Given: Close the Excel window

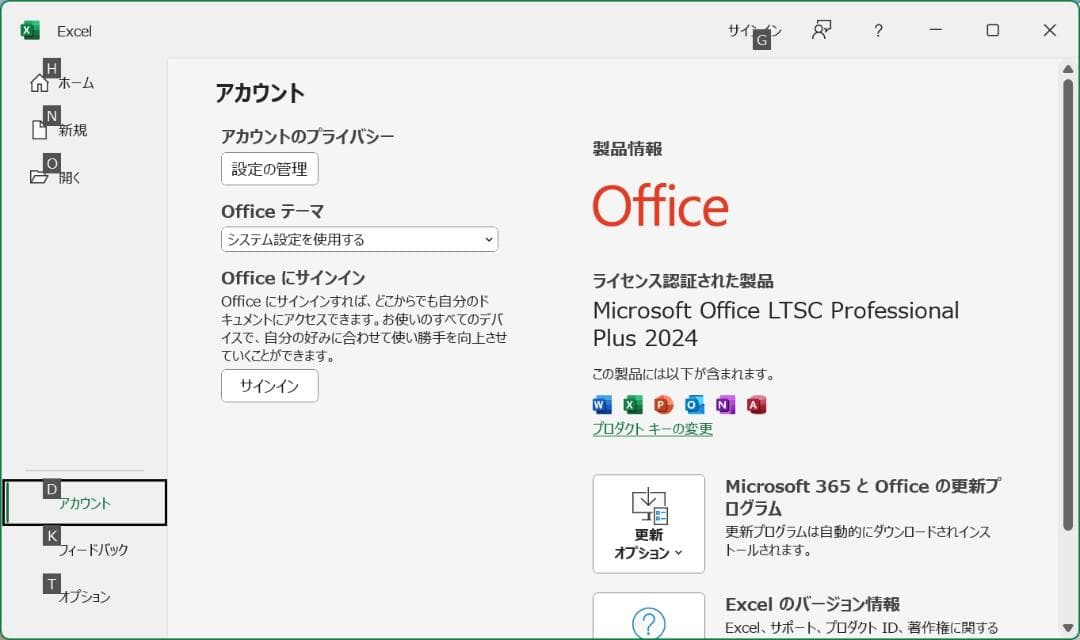Looking at the screenshot, I should pos(1050,30).
